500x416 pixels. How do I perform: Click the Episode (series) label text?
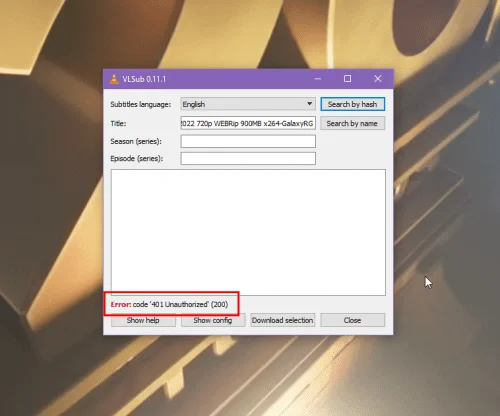tap(137, 159)
